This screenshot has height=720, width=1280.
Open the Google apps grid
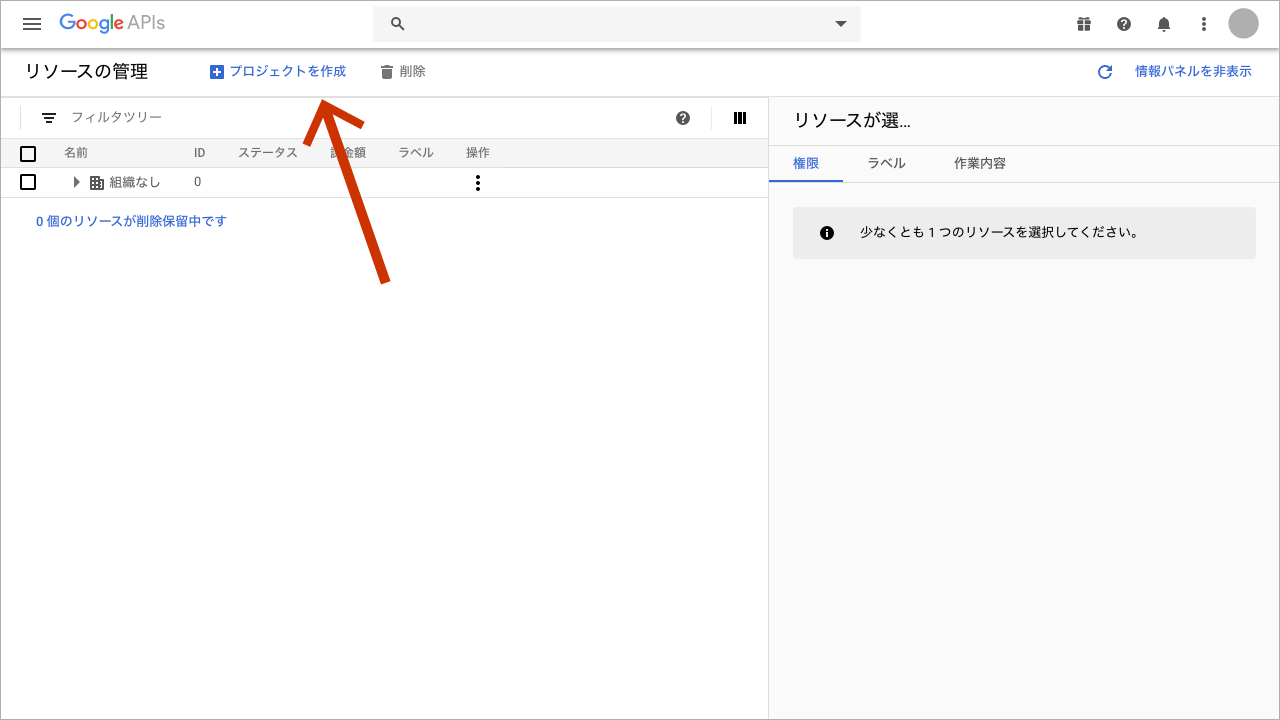tap(1084, 24)
